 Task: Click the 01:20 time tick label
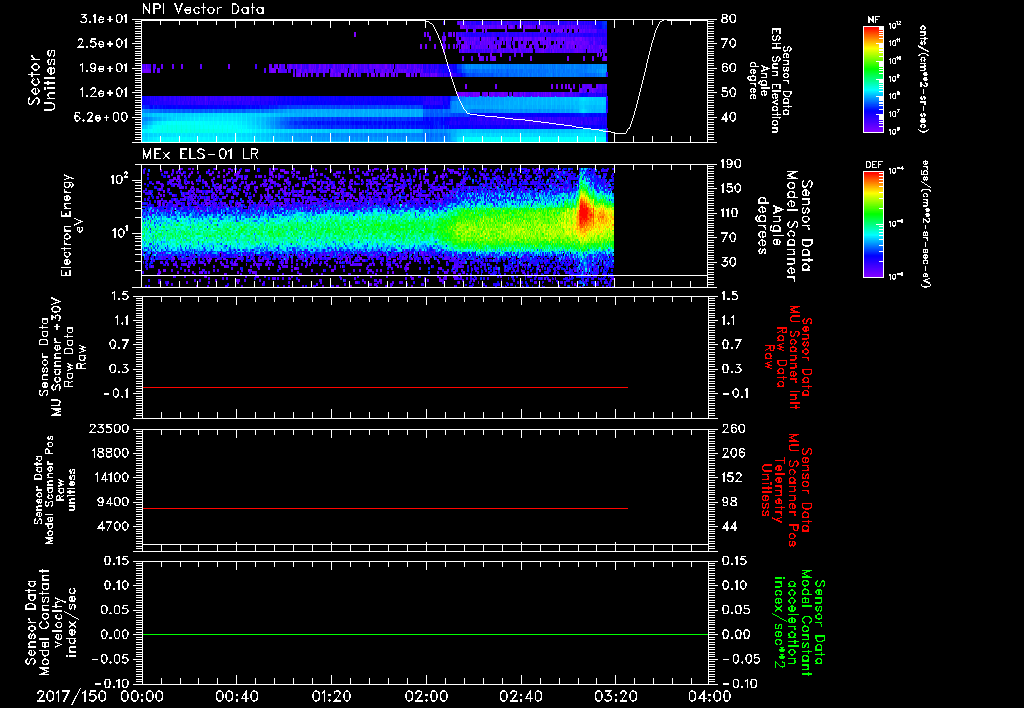click(331, 696)
